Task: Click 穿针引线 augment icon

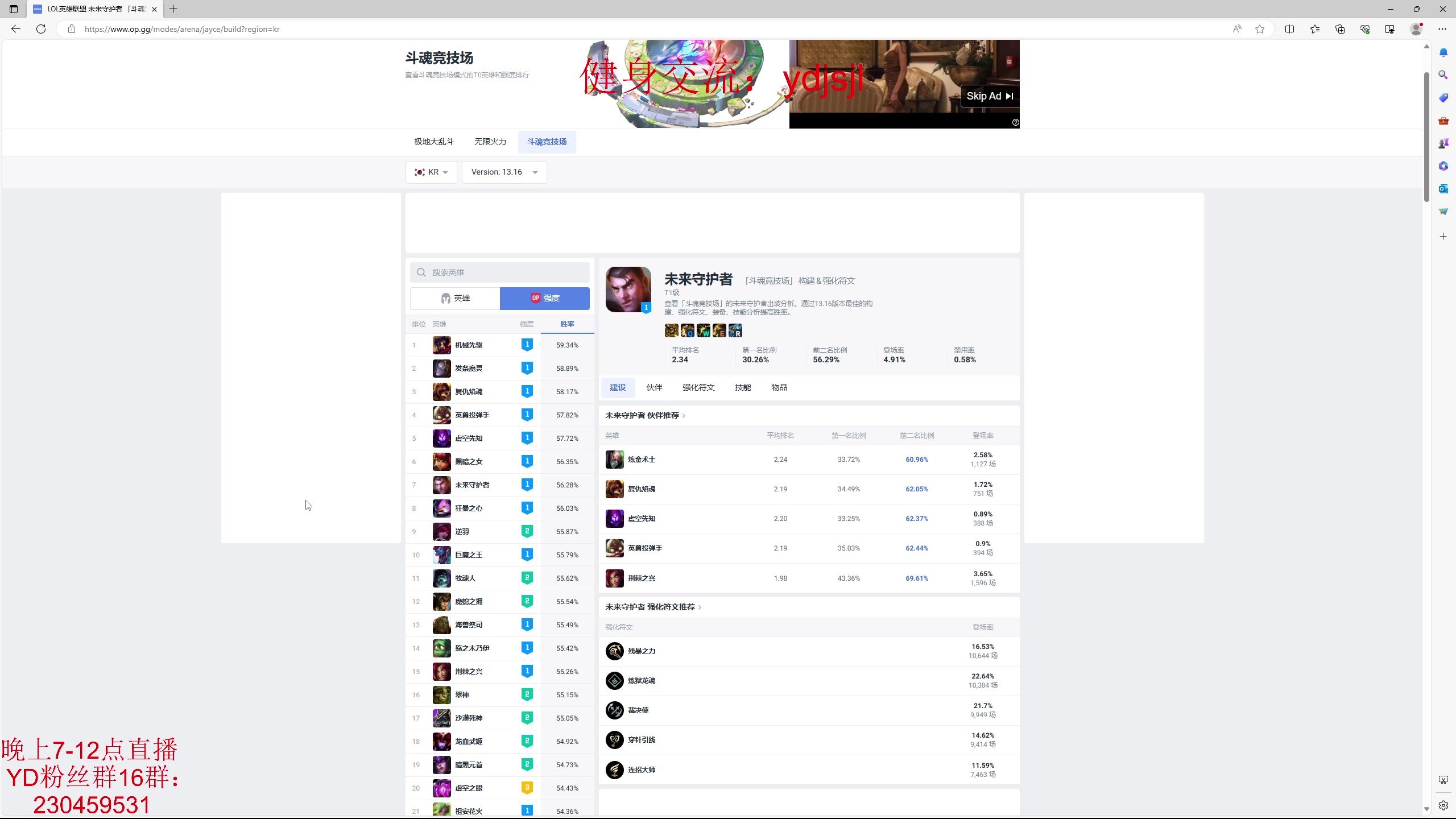Action: 614,740
